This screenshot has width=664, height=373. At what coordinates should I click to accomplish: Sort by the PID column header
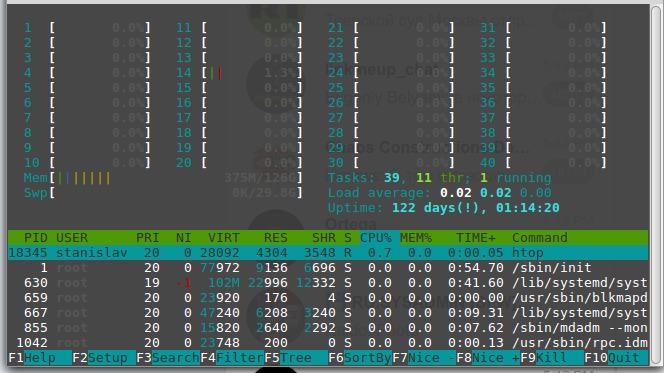click(36, 238)
